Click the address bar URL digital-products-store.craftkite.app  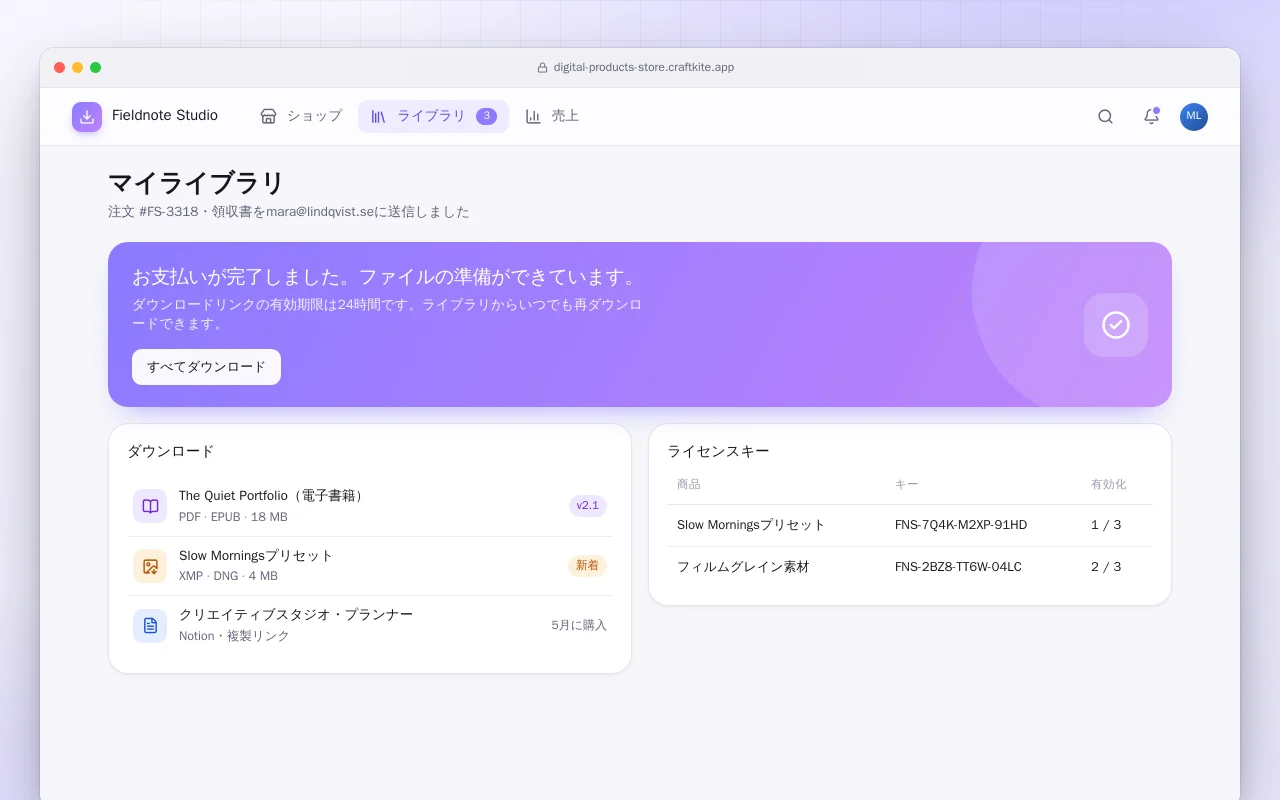click(644, 68)
